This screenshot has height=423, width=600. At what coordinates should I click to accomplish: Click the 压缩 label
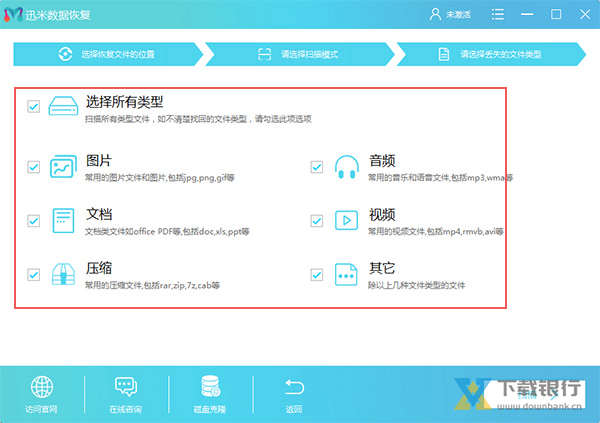99,268
